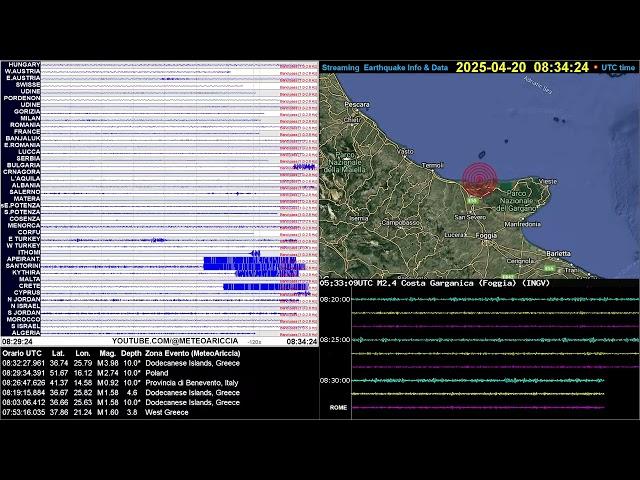Image resolution: width=640 pixels, height=480 pixels.
Task: Pick the MENORCA station label
Action: (x=24, y=225)
